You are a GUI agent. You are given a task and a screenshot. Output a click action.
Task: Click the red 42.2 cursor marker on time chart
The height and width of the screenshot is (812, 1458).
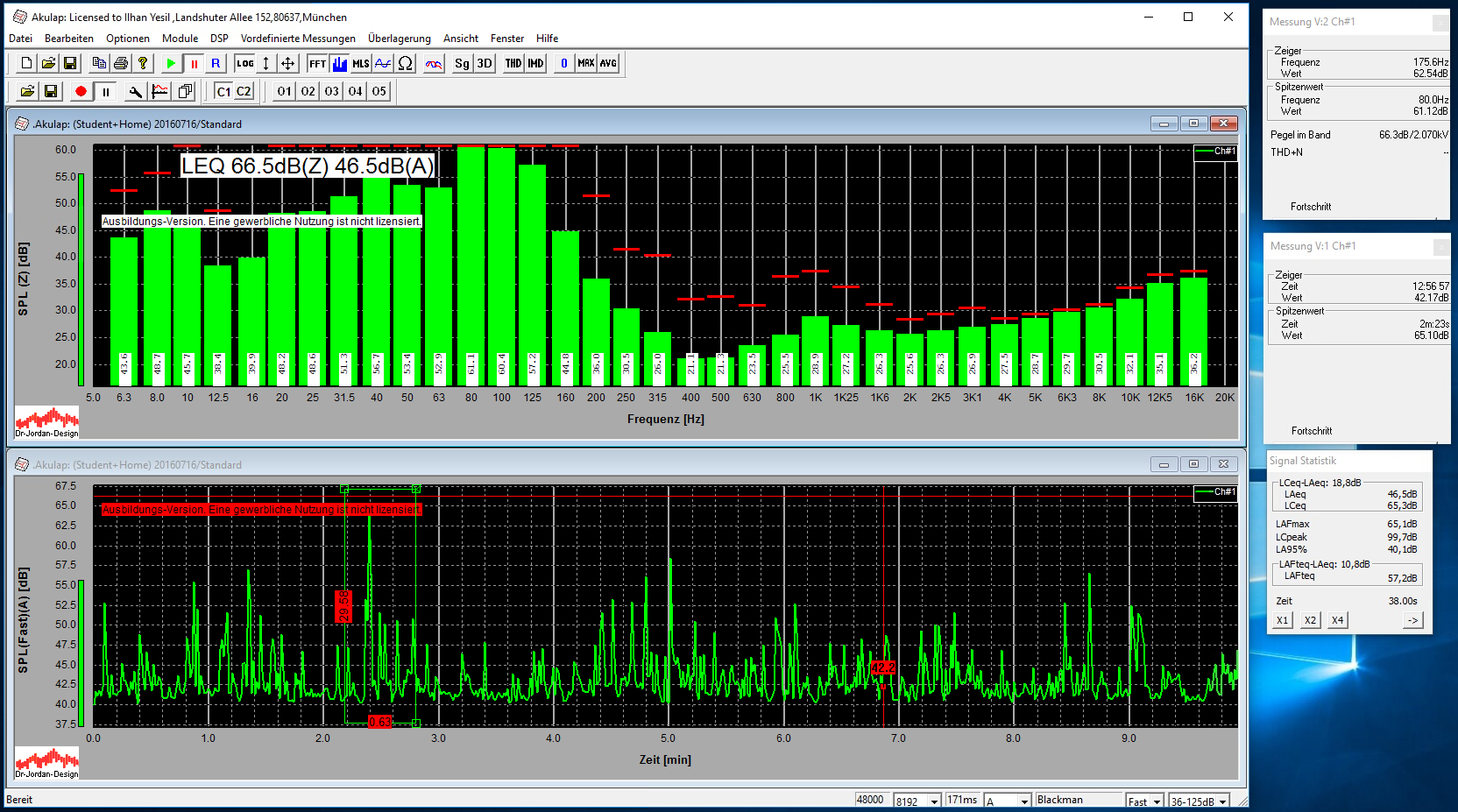(x=883, y=667)
